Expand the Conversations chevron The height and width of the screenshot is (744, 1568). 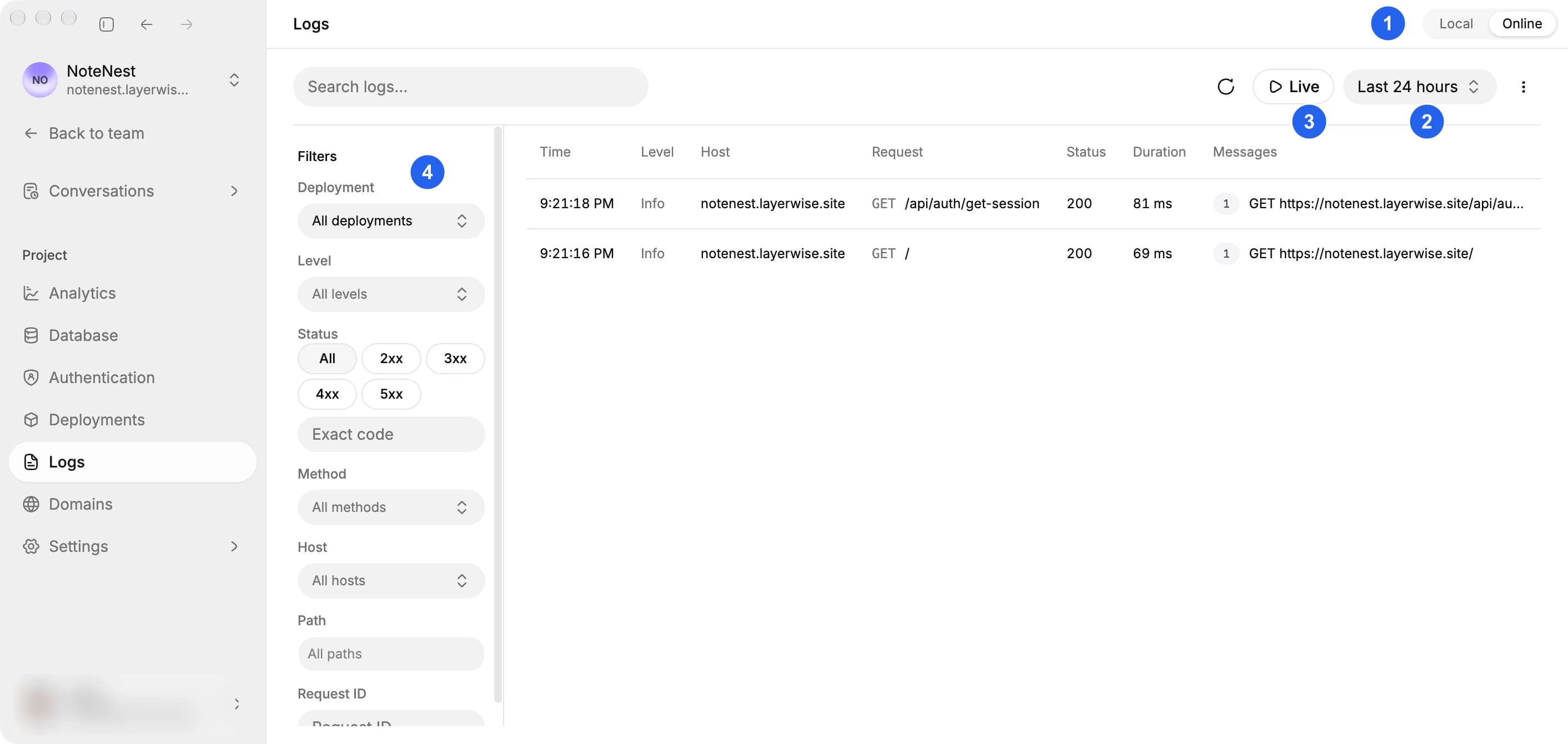click(x=234, y=191)
